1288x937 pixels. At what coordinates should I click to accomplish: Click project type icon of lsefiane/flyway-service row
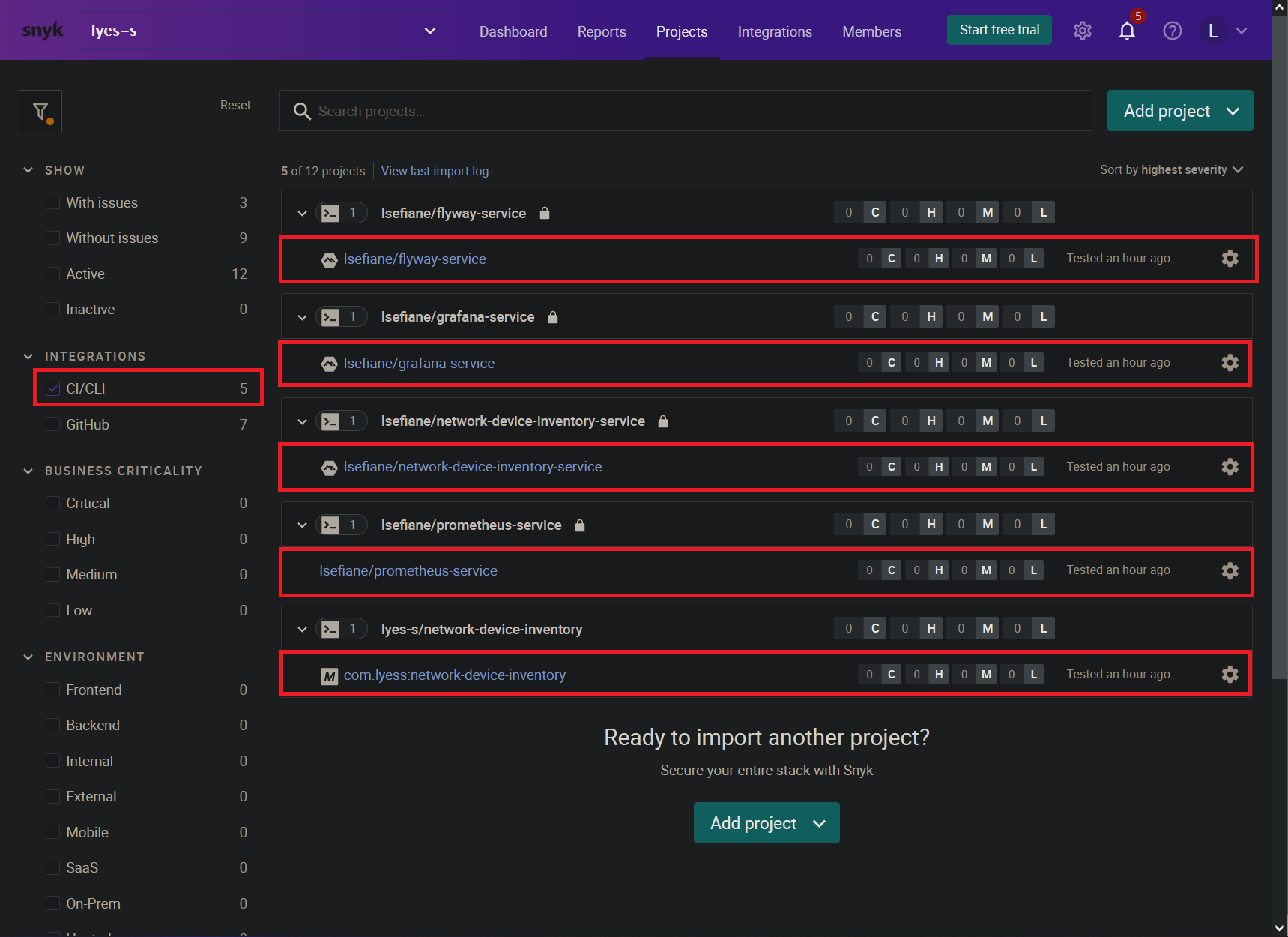[x=329, y=260]
